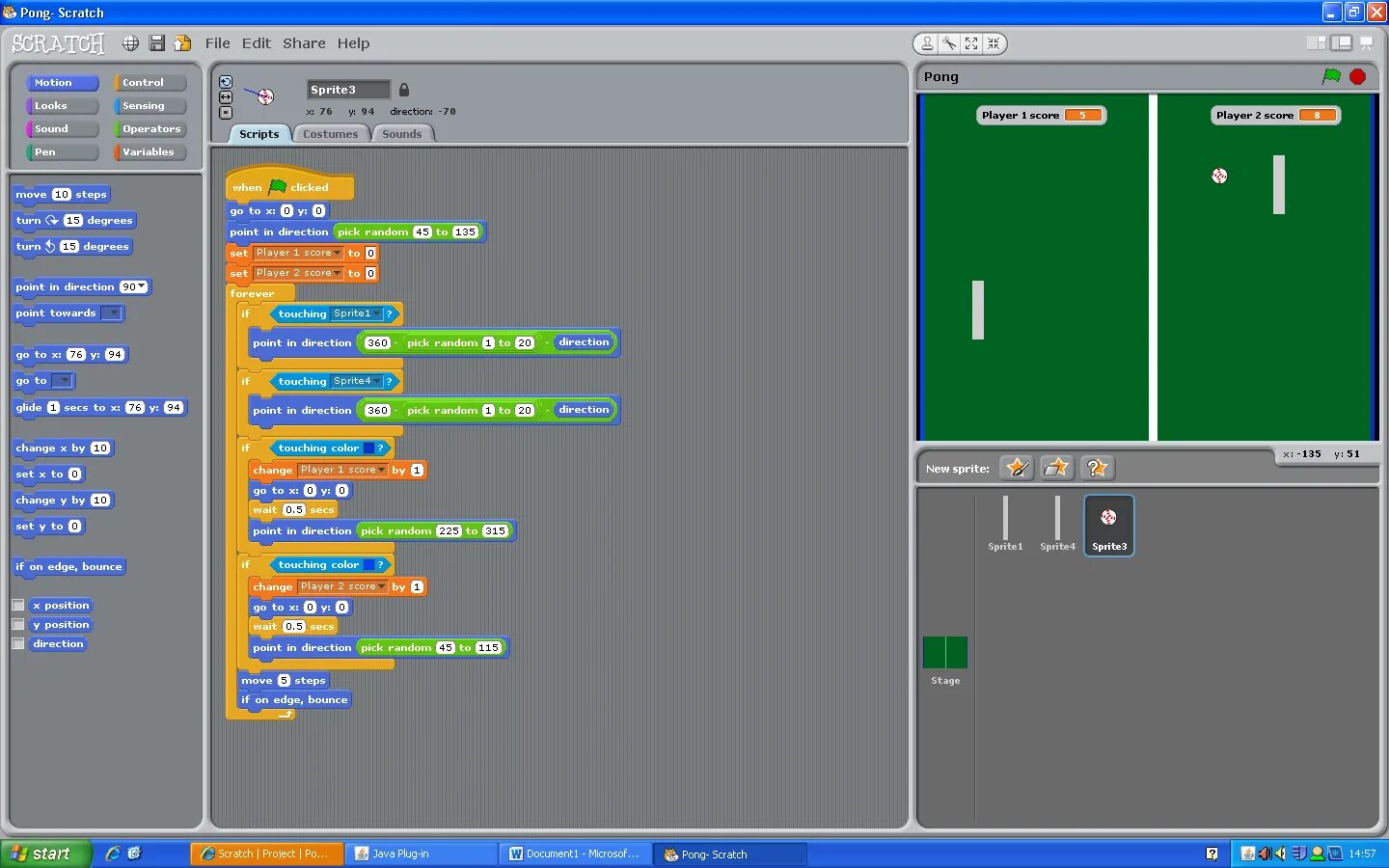
Task: Click color swatch in second touching color block
Action: click(368, 565)
